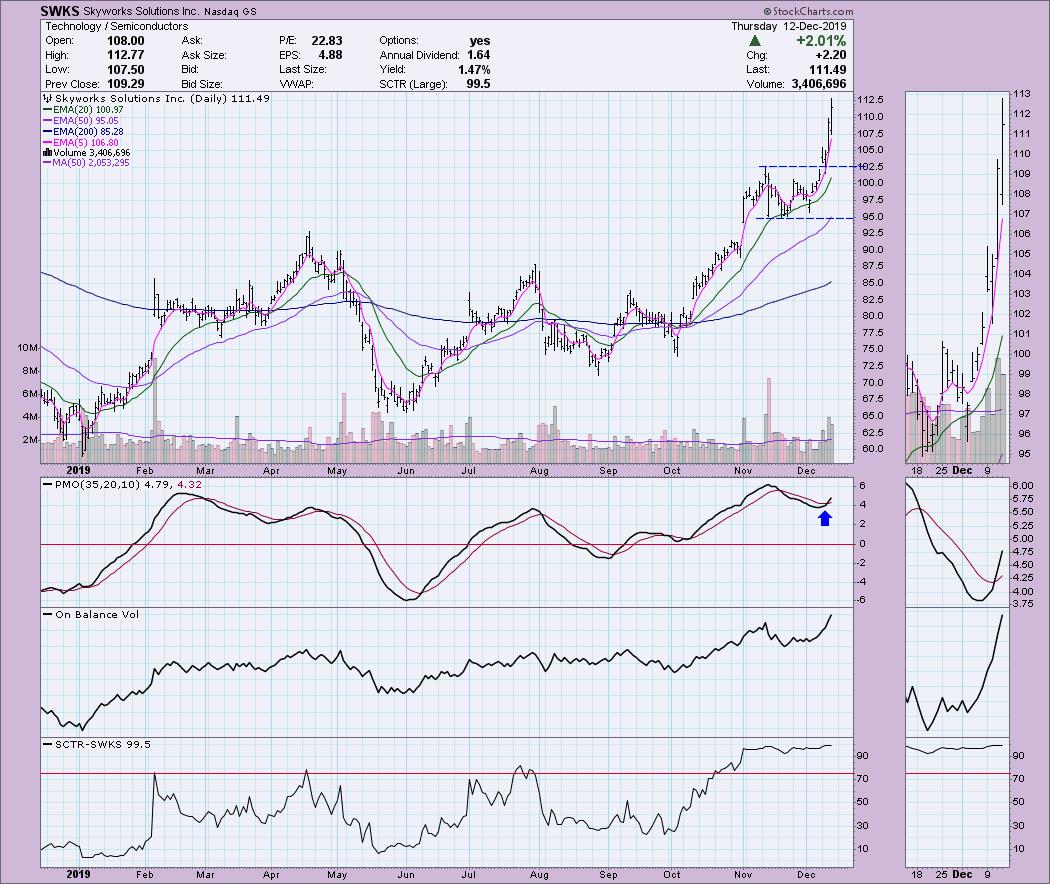Select the blue EMA(200) legend line swatch
1050x884 pixels.
pos(48,132)
